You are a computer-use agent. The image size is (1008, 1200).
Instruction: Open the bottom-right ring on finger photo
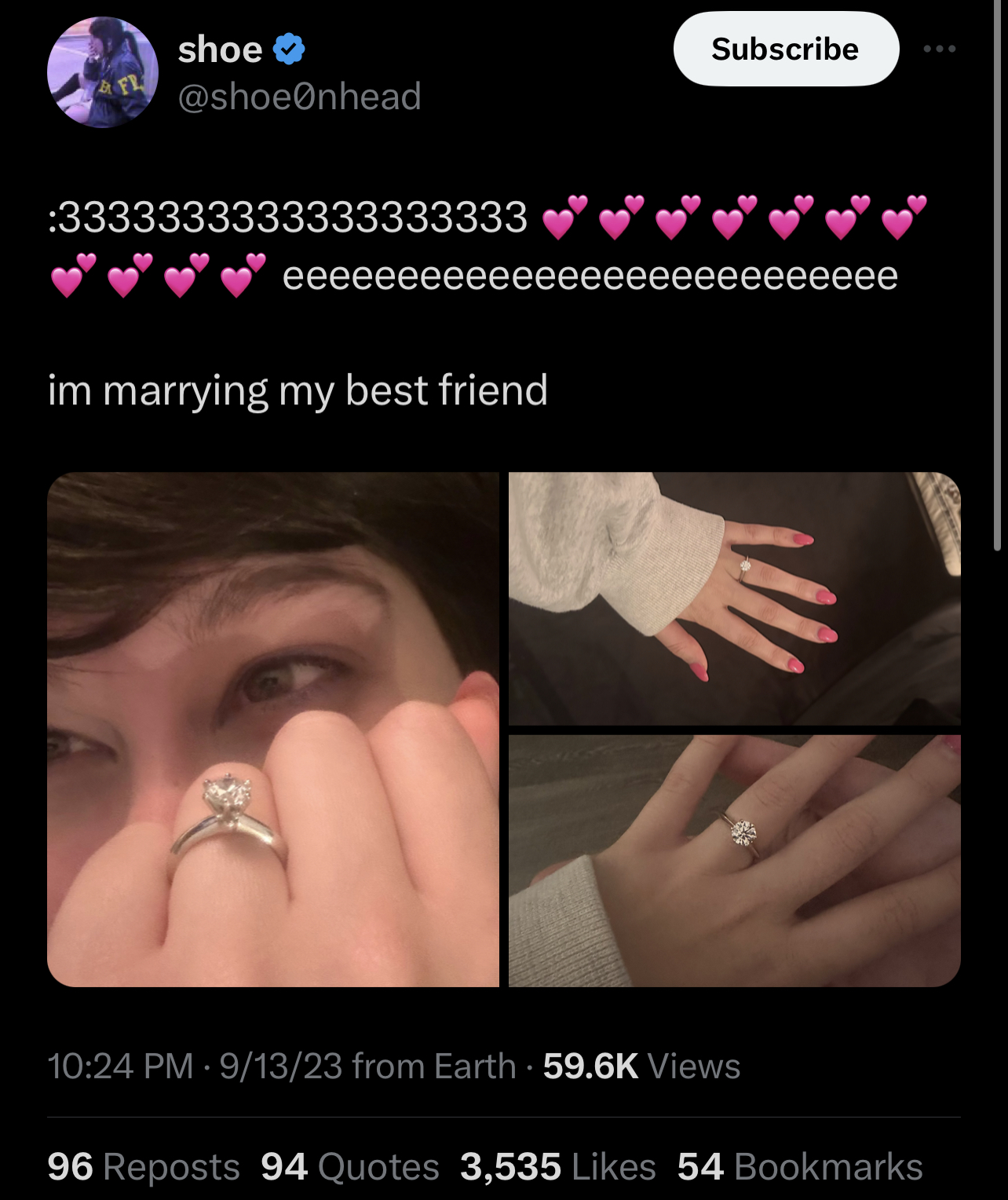(x=735, y=861)
